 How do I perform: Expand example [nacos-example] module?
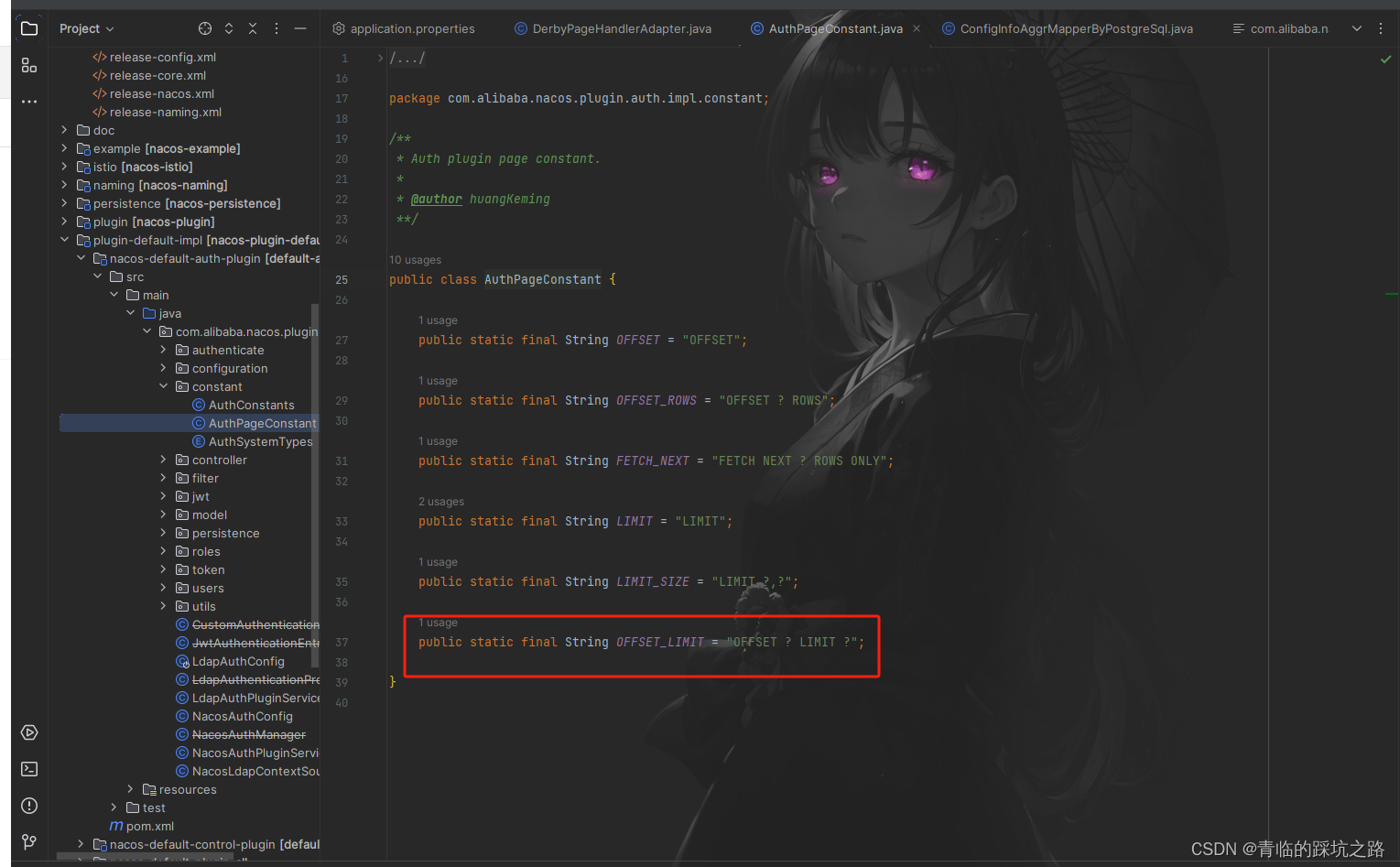pyautogui.click(x=64, y=148)
